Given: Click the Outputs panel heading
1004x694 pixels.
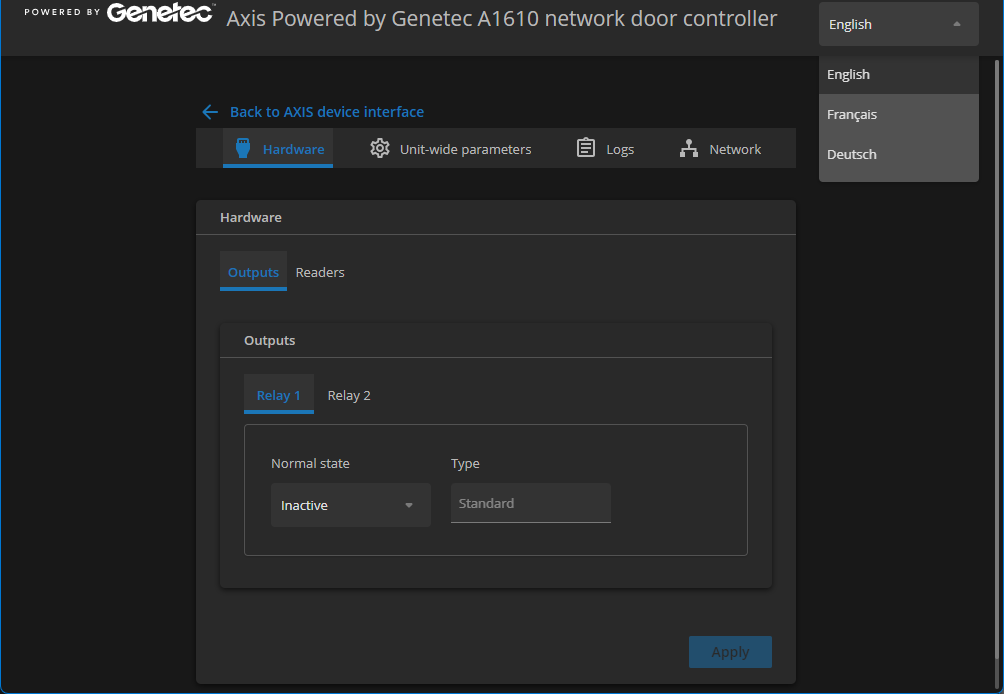Looking at the screenshot, I should [270, 341].
